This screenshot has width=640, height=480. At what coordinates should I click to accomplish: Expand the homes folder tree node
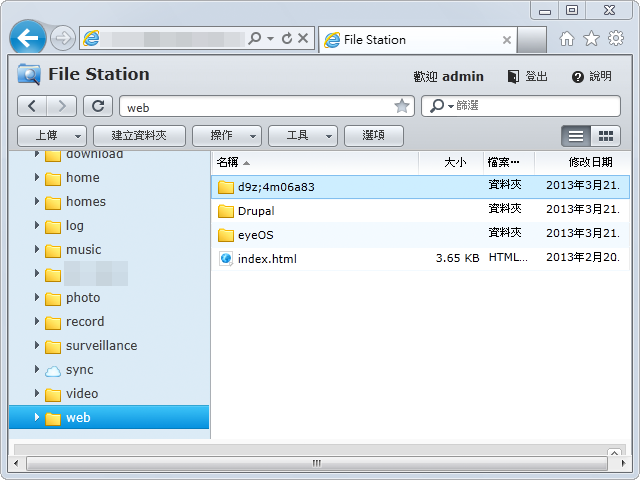pos(37,201)
